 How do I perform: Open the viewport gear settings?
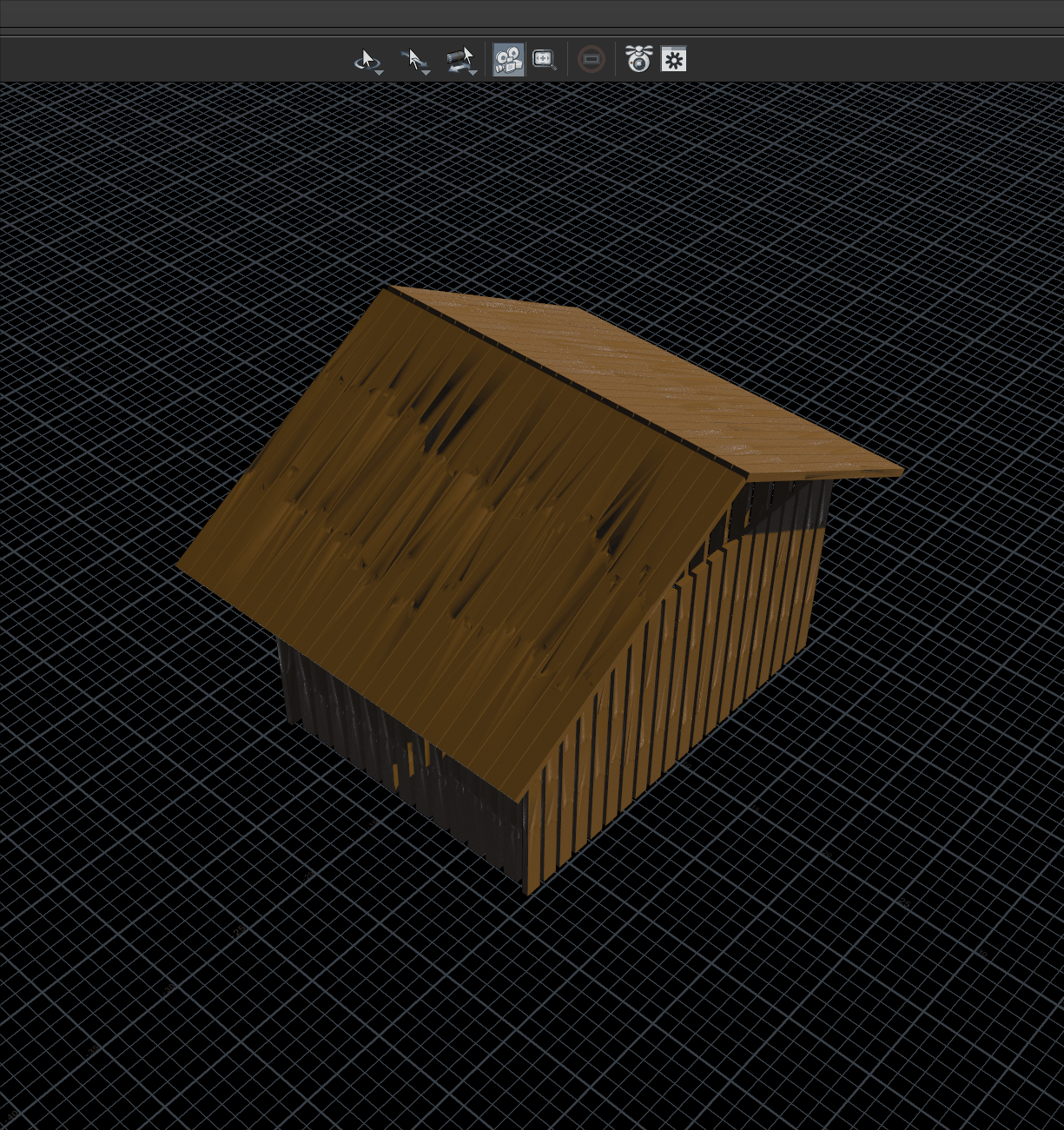coord(674,59)
